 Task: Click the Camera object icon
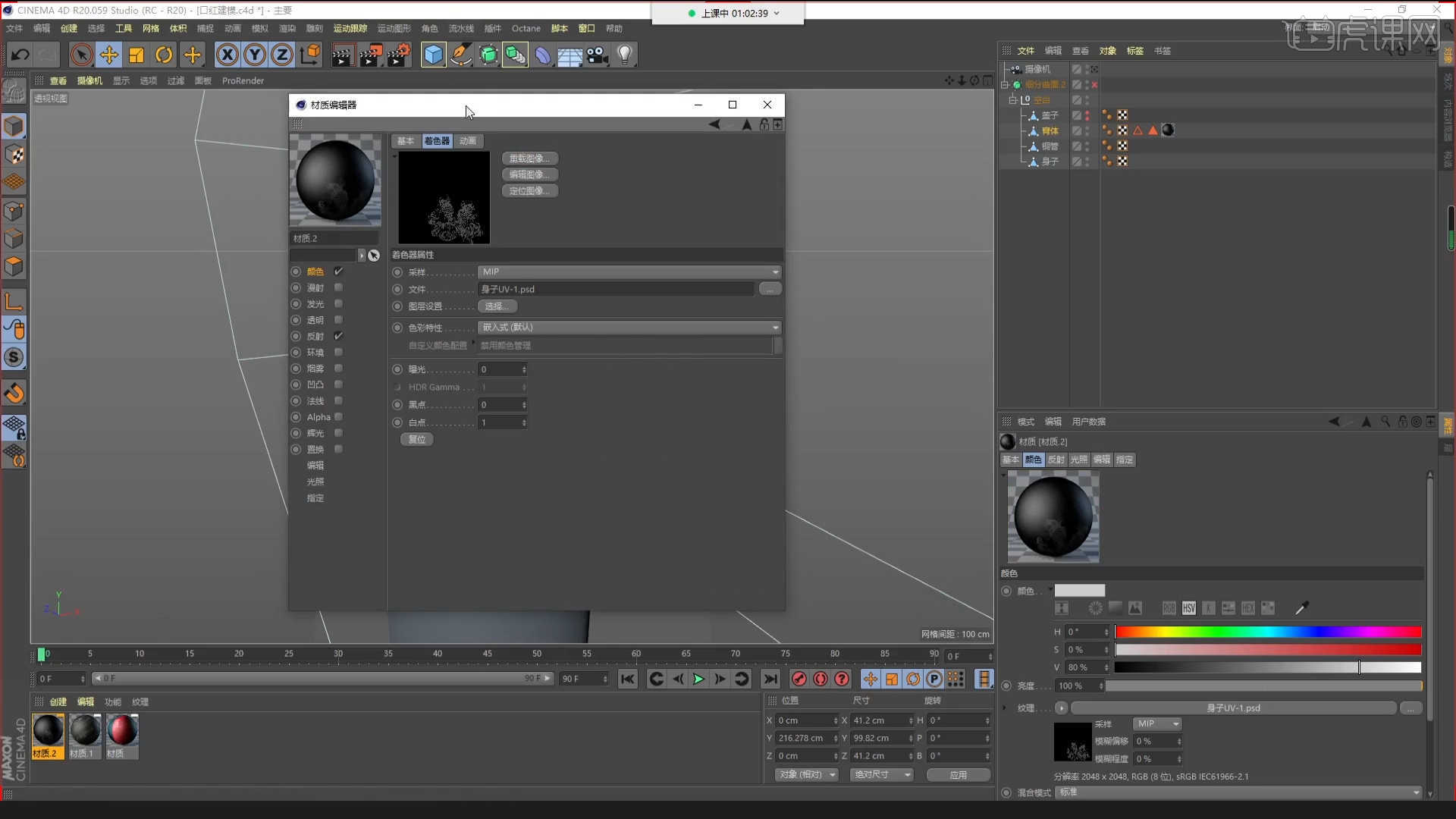598,55
